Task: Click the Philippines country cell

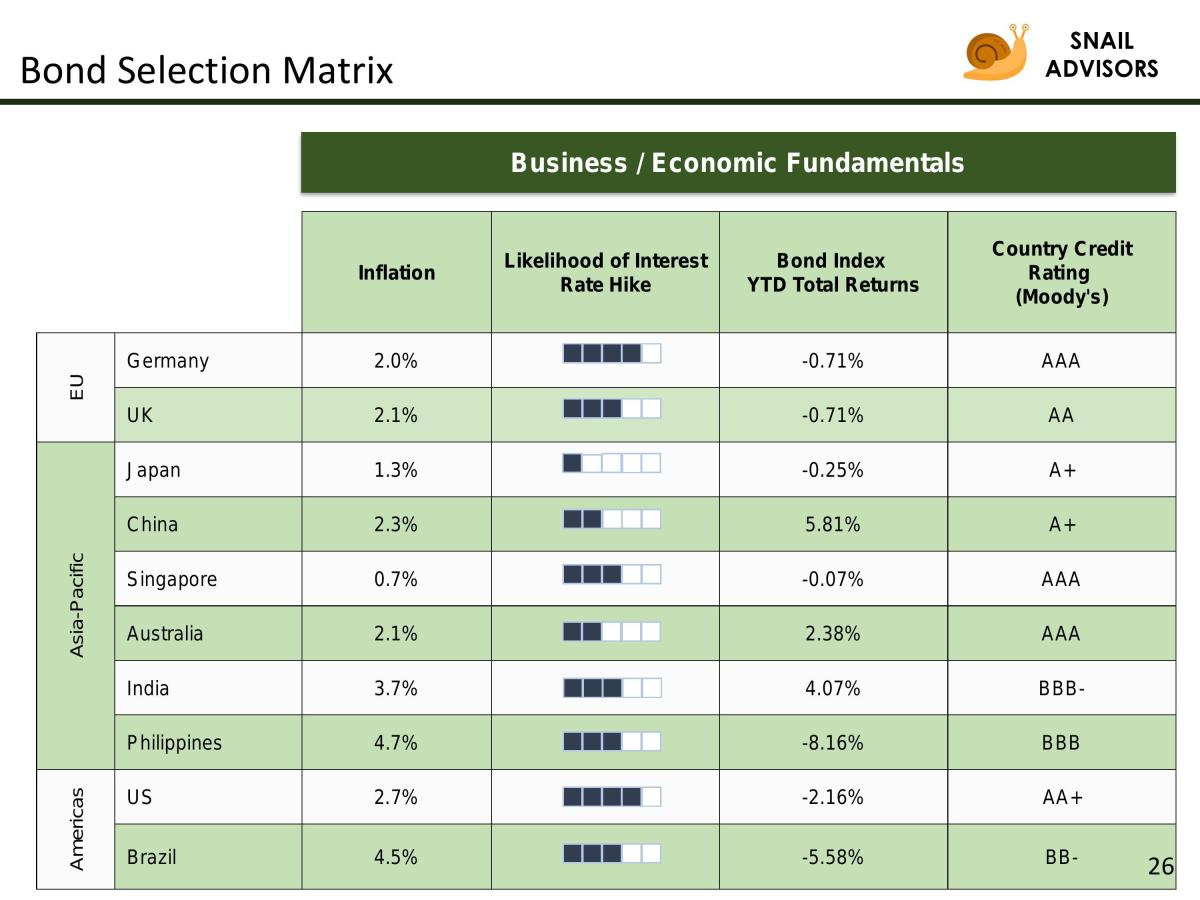Action: point(208,742)
